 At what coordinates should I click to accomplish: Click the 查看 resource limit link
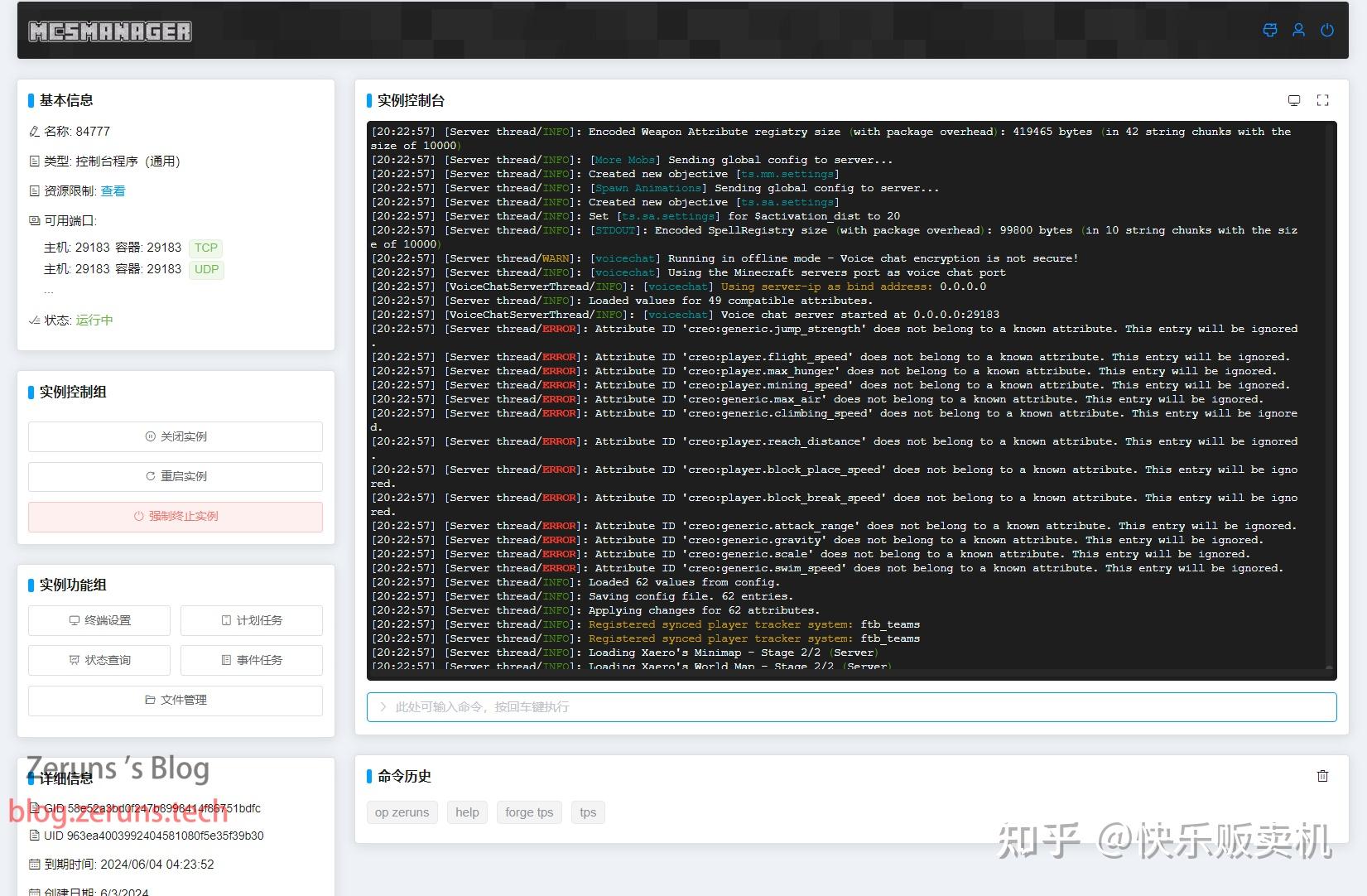113,191
